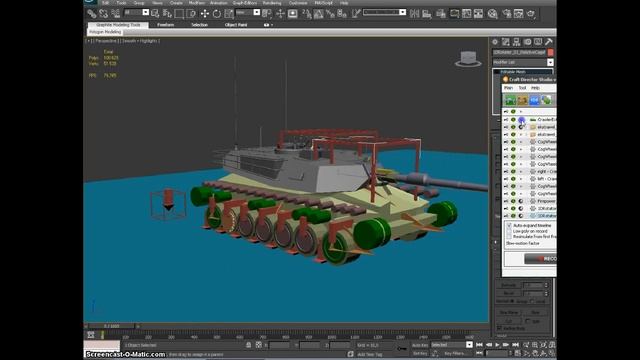Click the Key Filters button

click(x=454, y=353)
